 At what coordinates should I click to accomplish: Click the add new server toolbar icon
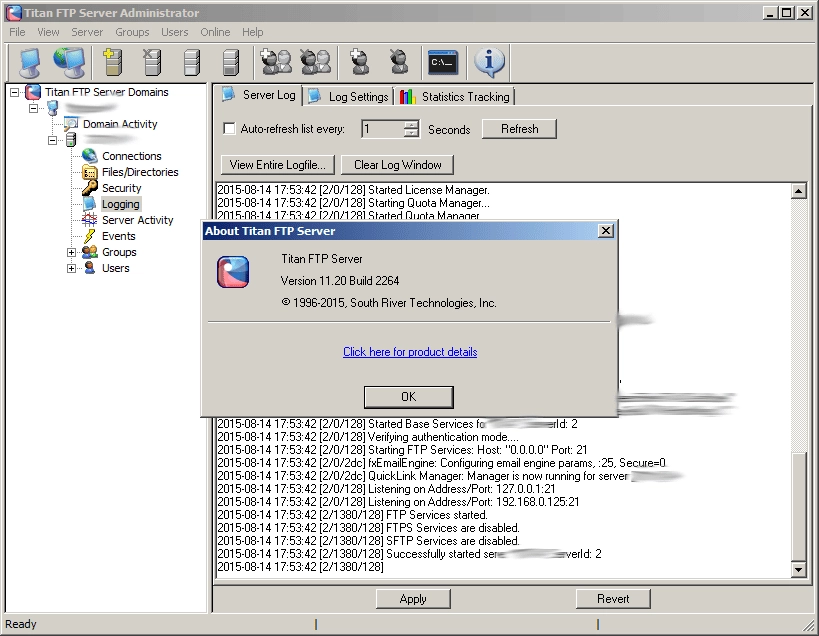(x=112, y=62)
